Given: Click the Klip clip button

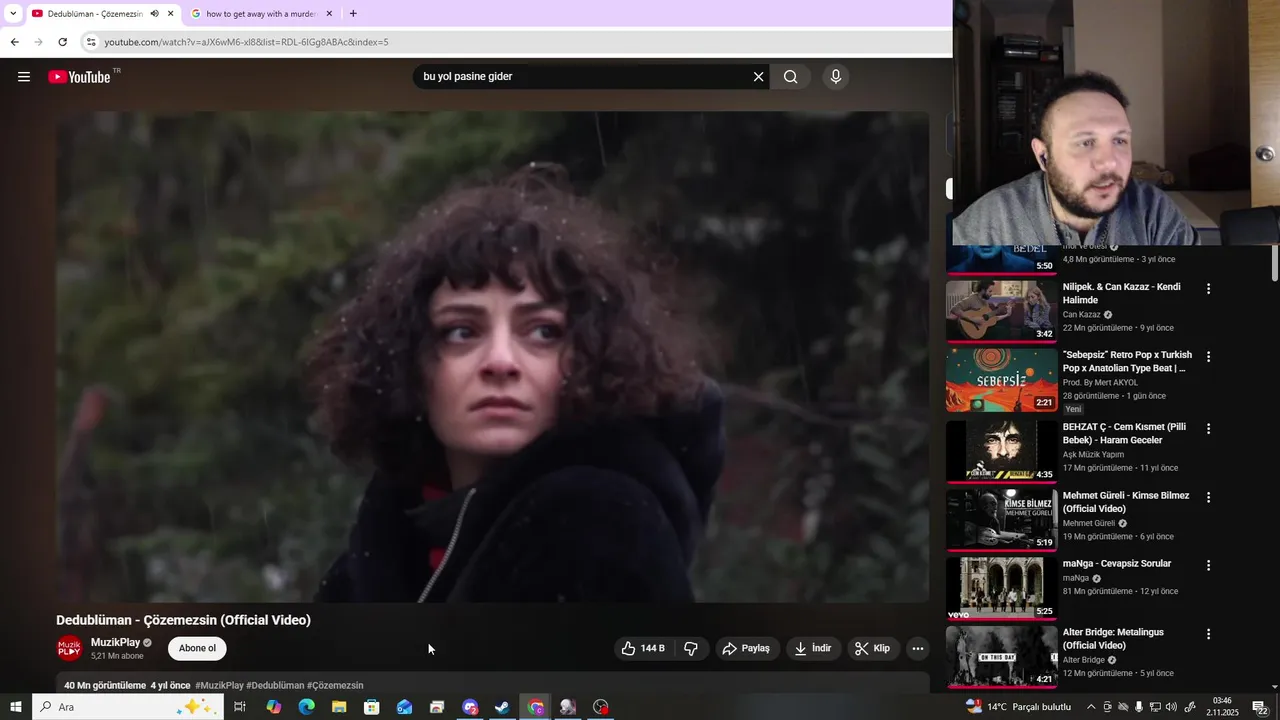Looking at the screenshot, I should click(x=872, y=648).
